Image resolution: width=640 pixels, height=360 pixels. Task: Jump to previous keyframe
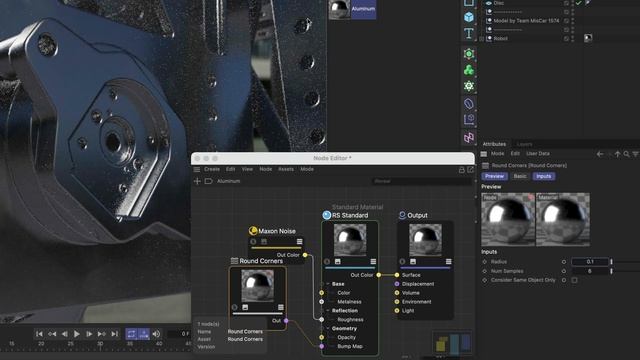pyautogui.click(x=52, y=334)
